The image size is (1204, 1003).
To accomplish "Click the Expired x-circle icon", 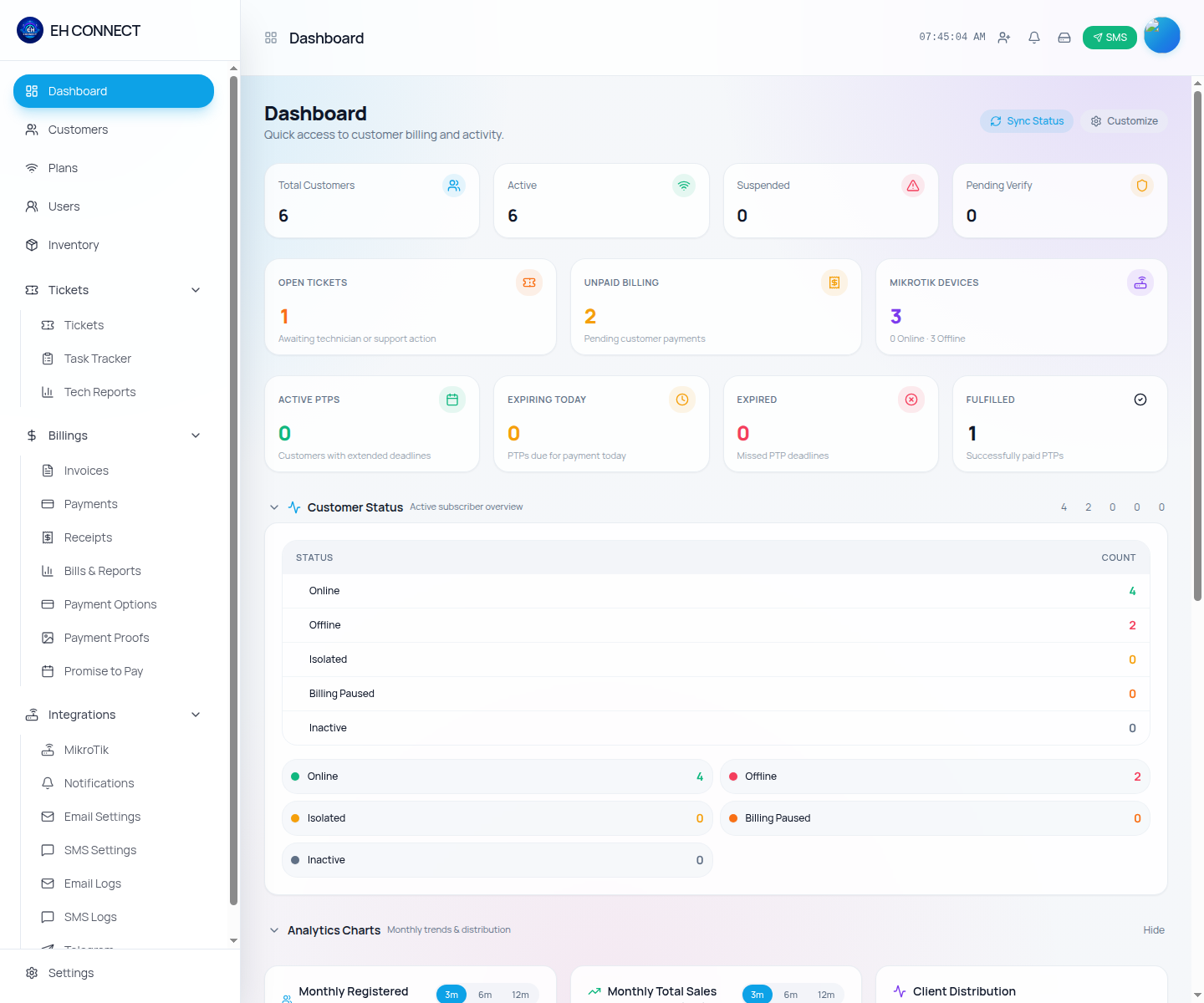I will tap(911, 400).
